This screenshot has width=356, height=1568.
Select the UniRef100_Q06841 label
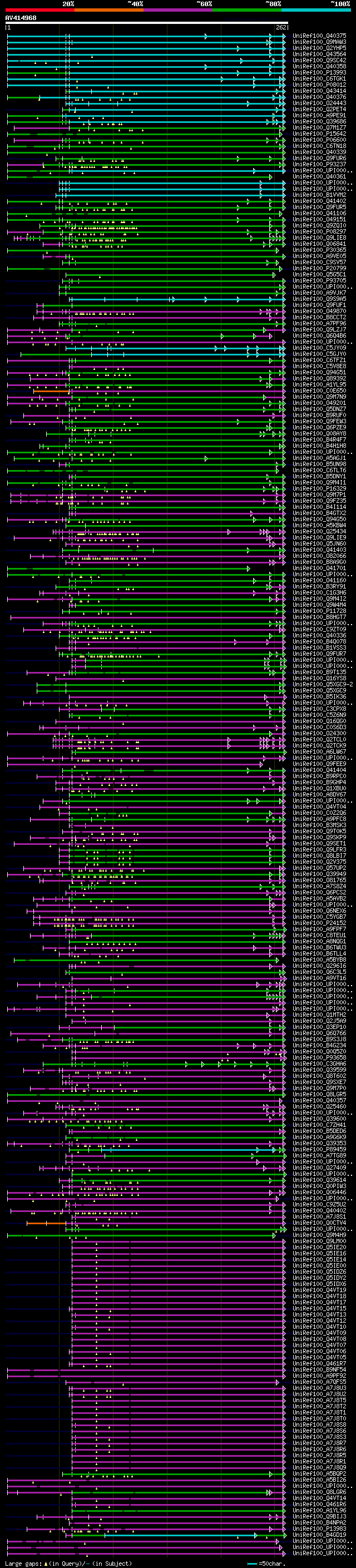319,244
